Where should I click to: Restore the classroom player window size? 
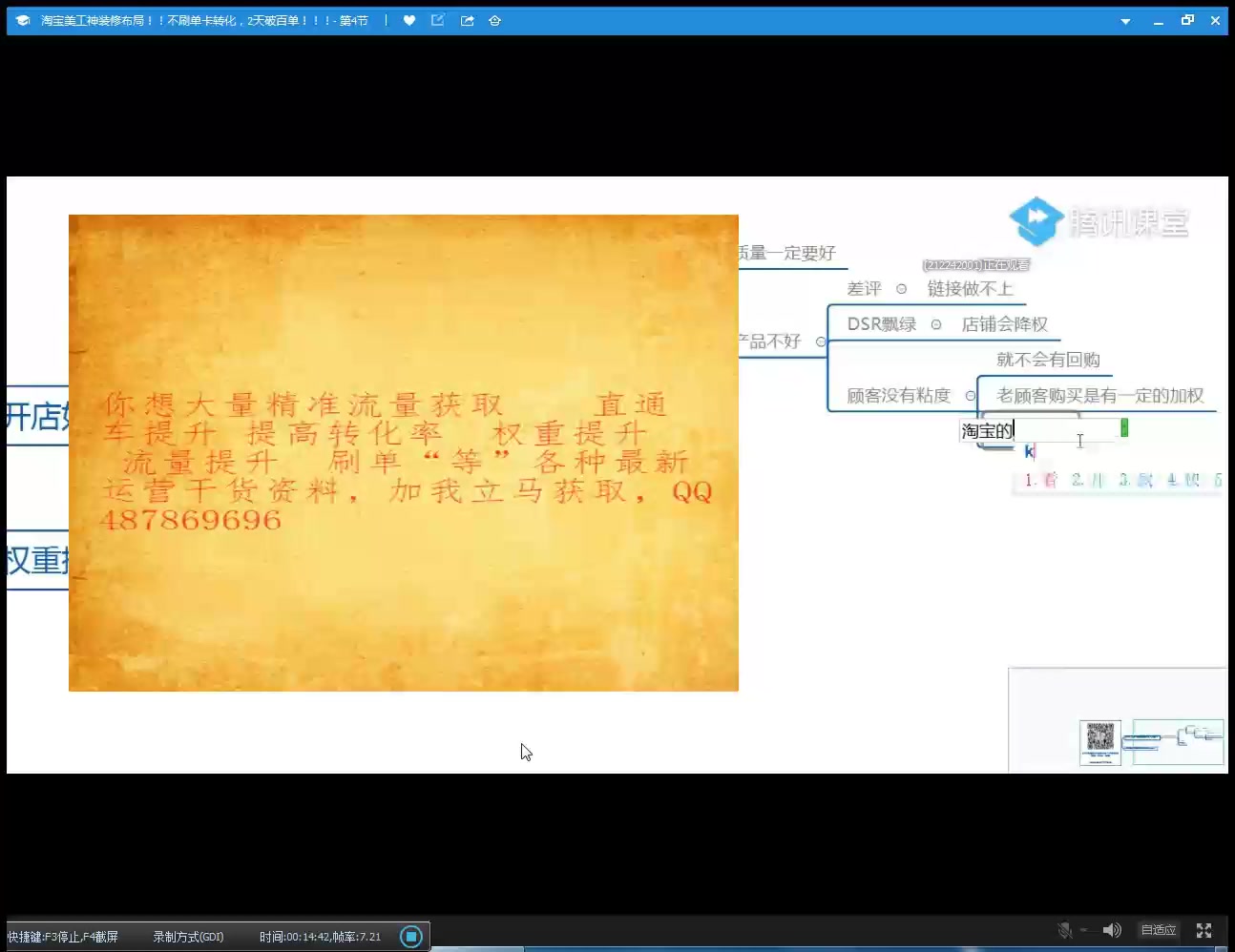click(x=1187, y=20)
